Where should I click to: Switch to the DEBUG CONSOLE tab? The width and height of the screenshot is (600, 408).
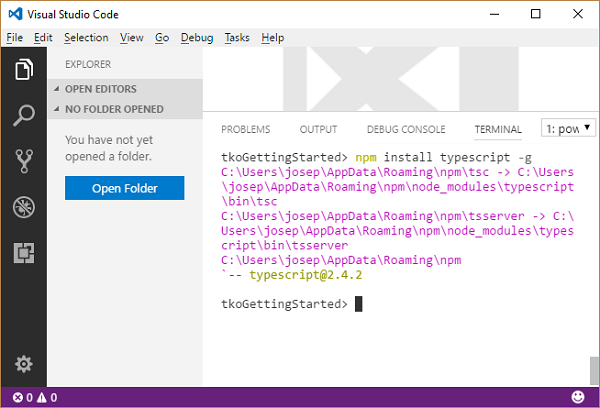406,129
